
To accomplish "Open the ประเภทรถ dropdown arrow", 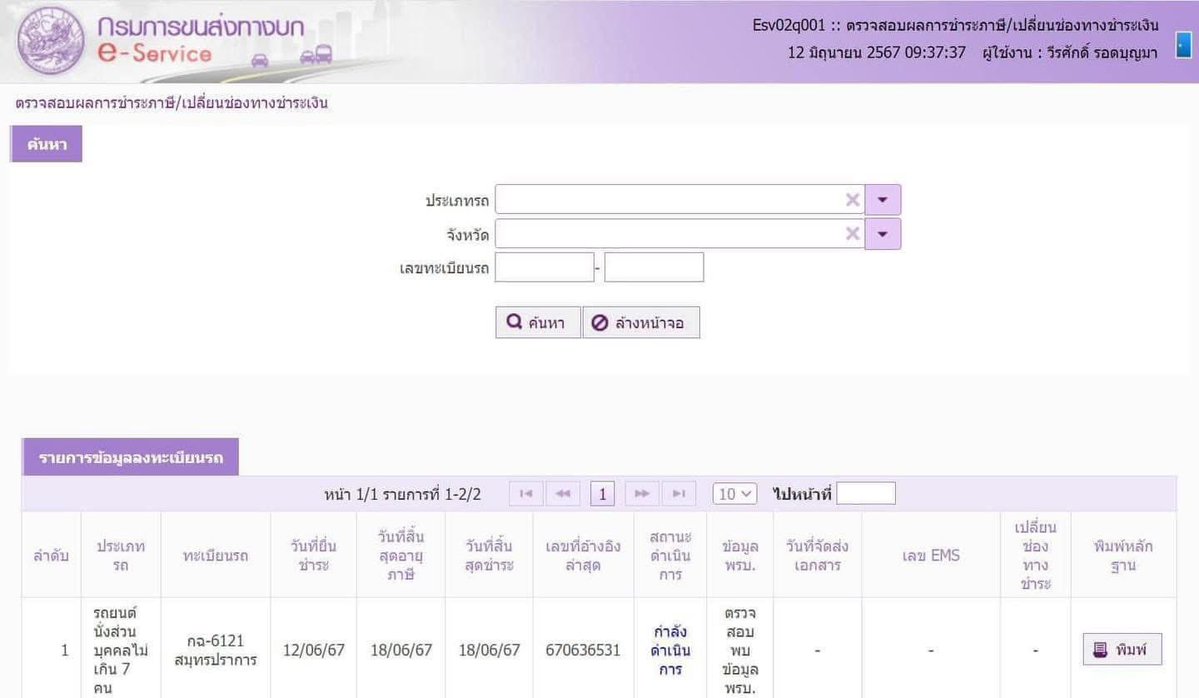I will click(882, 200).
